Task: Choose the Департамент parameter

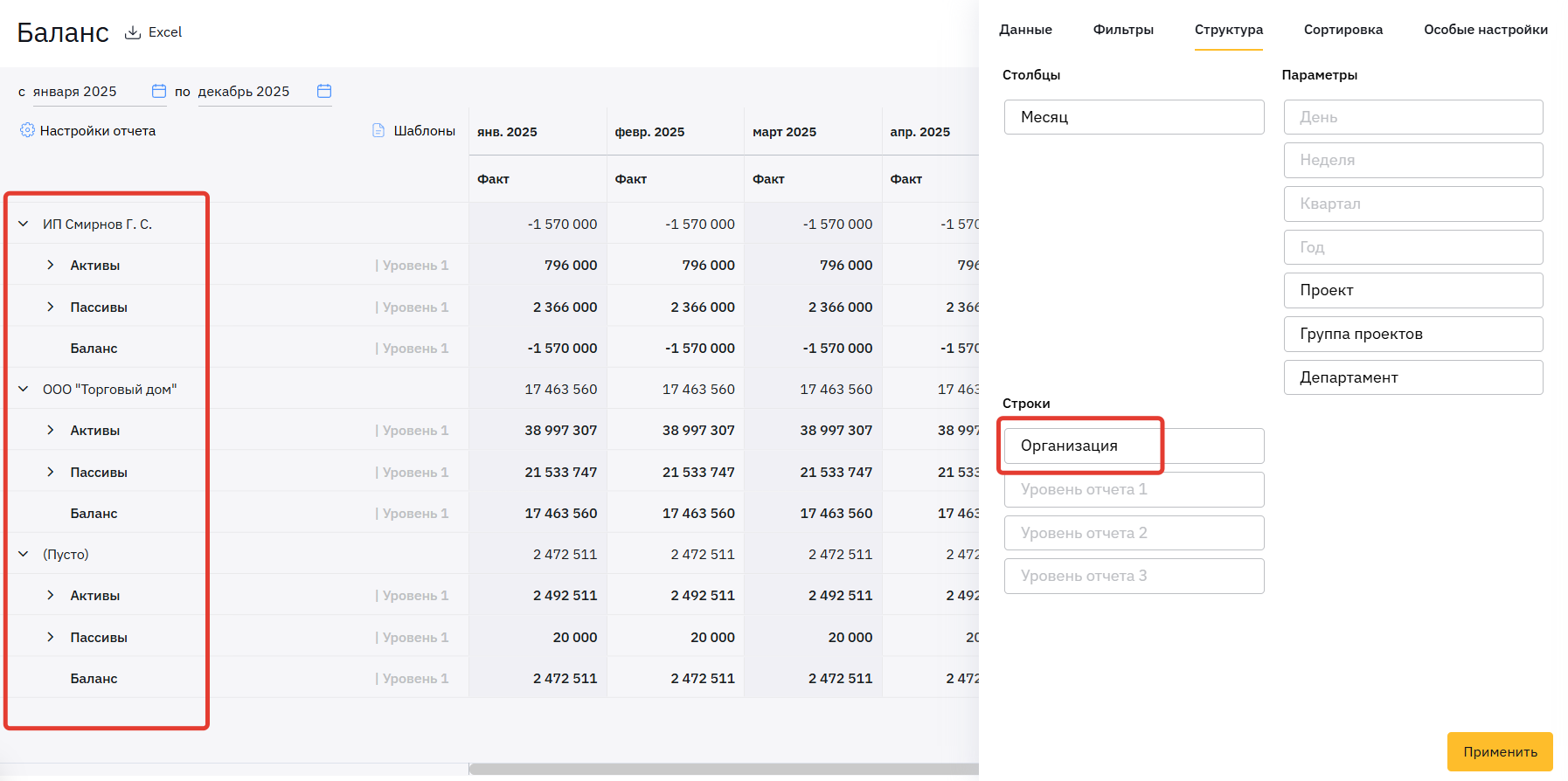Action: [1412, 377]
